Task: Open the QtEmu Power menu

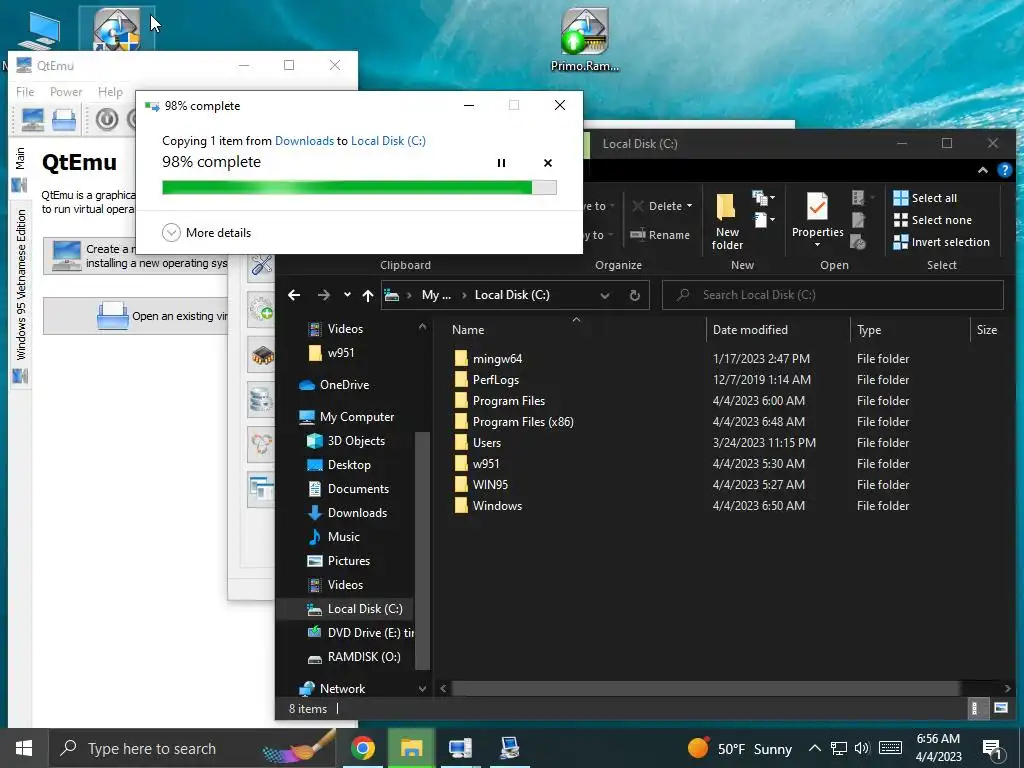Action: click(x=66, y=92)
